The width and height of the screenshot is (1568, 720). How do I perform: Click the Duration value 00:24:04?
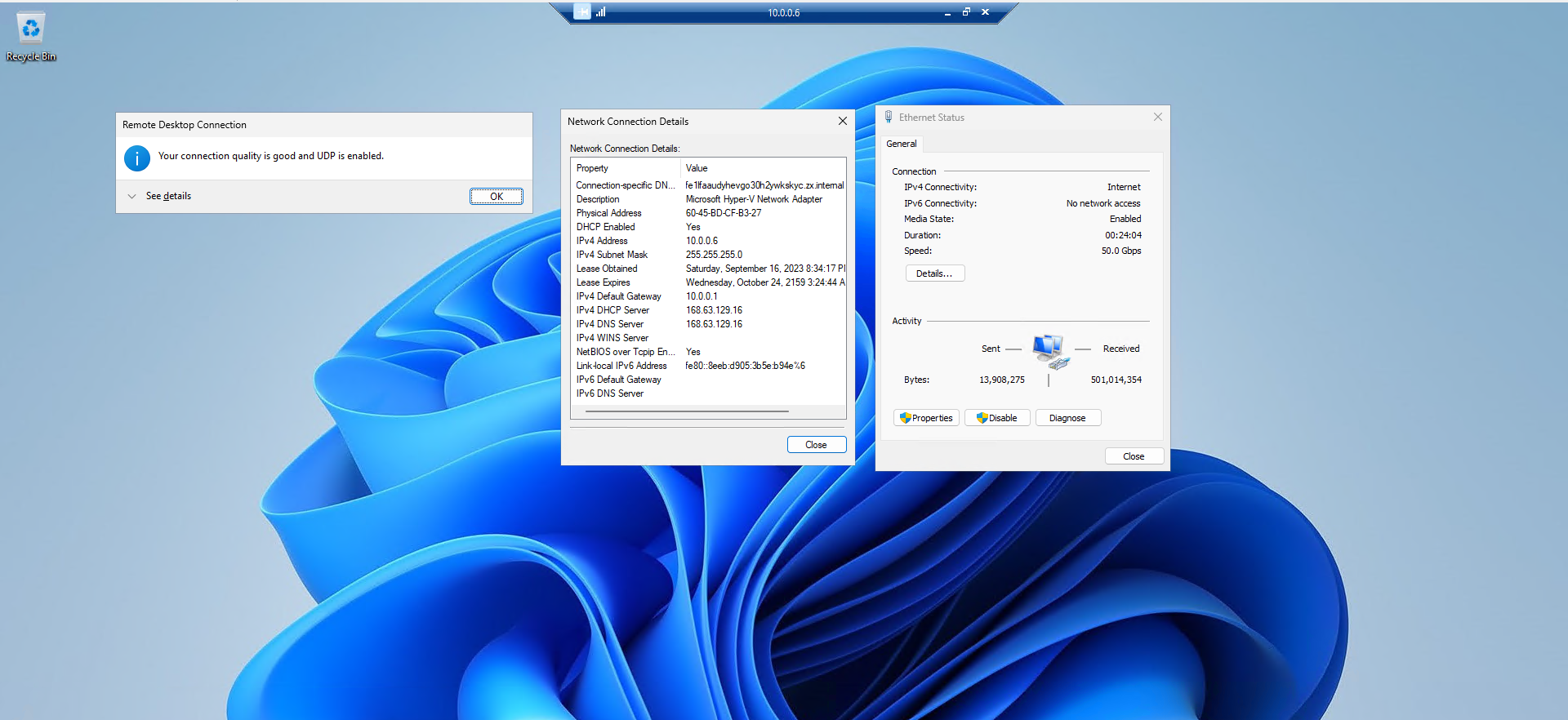(x=1124, y=235)
